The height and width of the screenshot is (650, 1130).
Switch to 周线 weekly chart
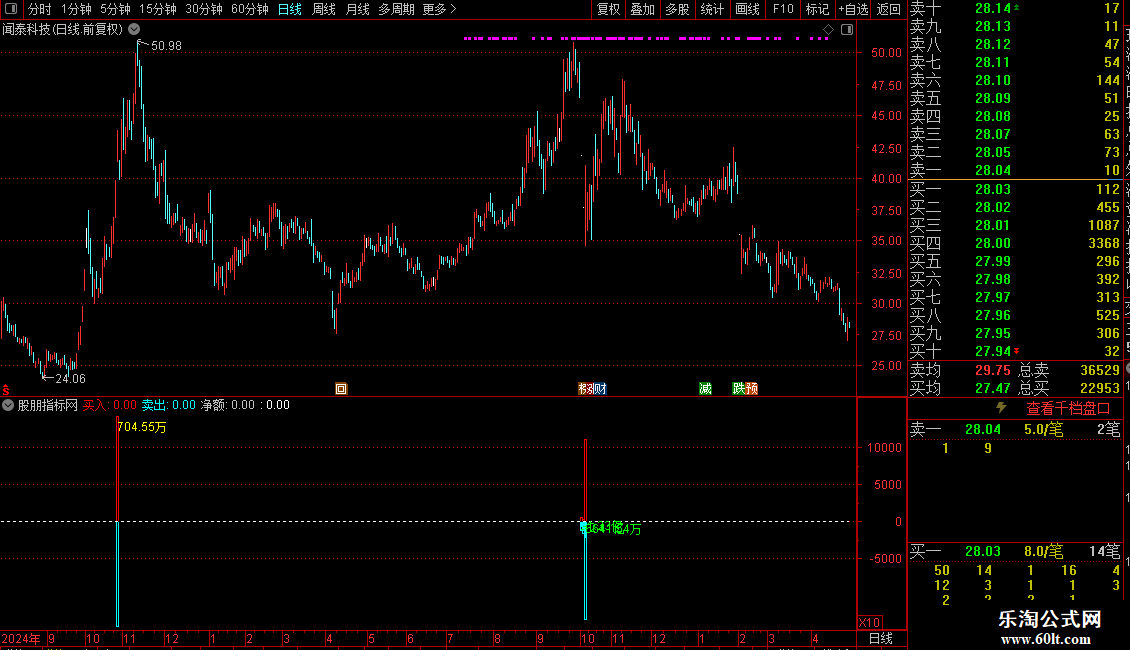[x=324, y=9]
